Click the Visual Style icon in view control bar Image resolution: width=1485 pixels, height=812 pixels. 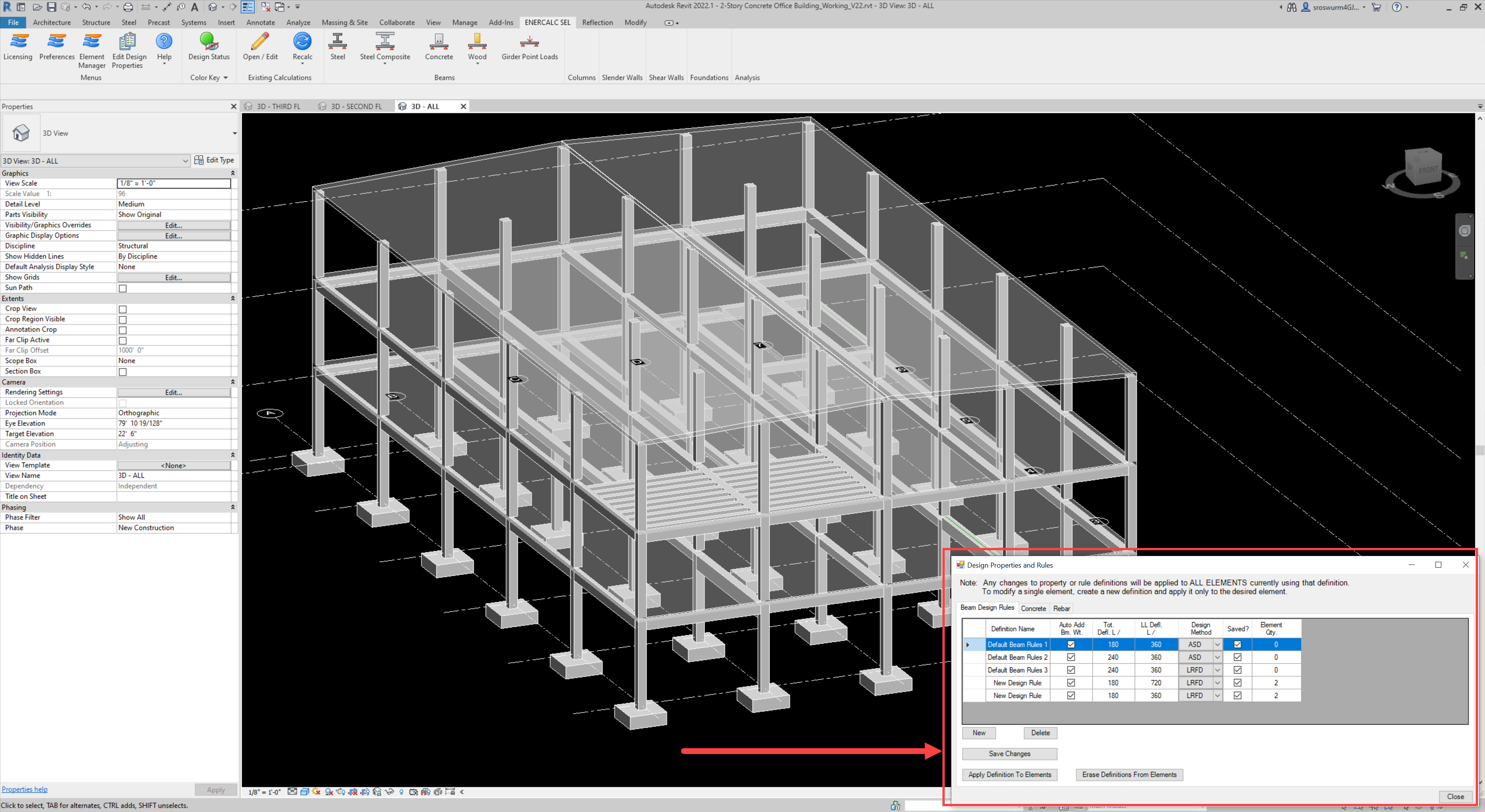pos(304,792)
